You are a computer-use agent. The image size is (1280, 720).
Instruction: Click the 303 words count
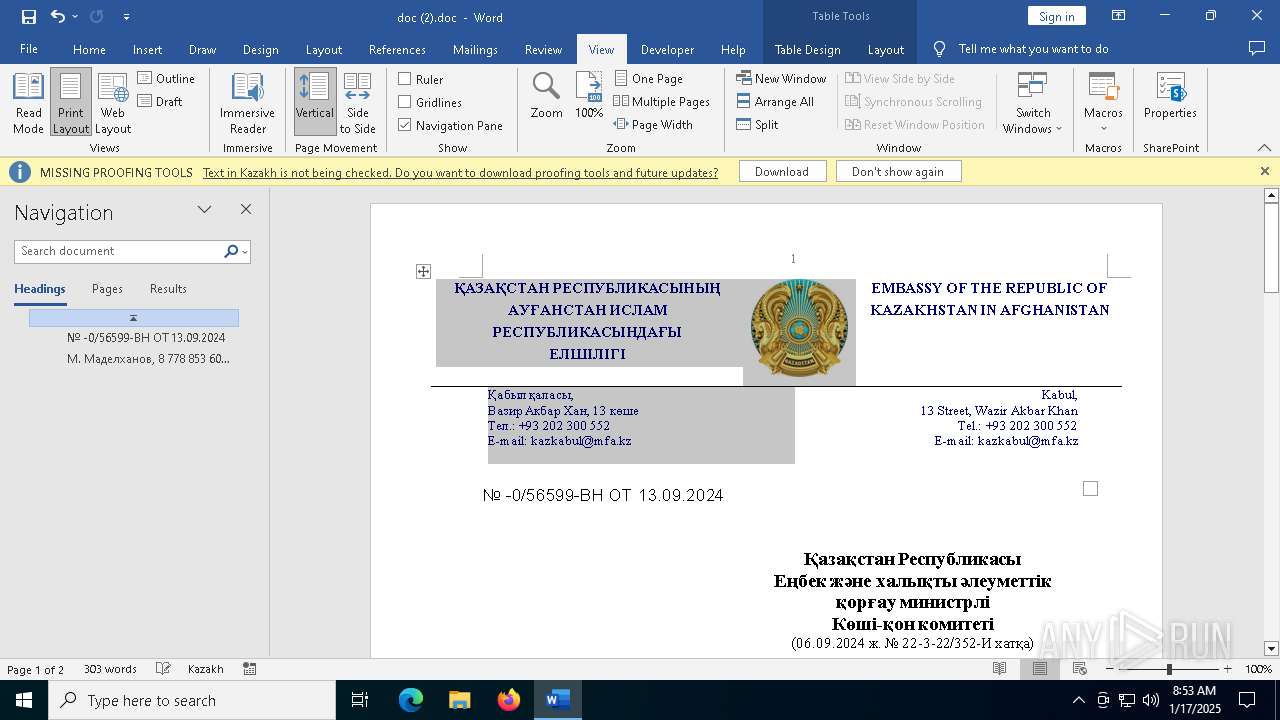coord(110,669)
